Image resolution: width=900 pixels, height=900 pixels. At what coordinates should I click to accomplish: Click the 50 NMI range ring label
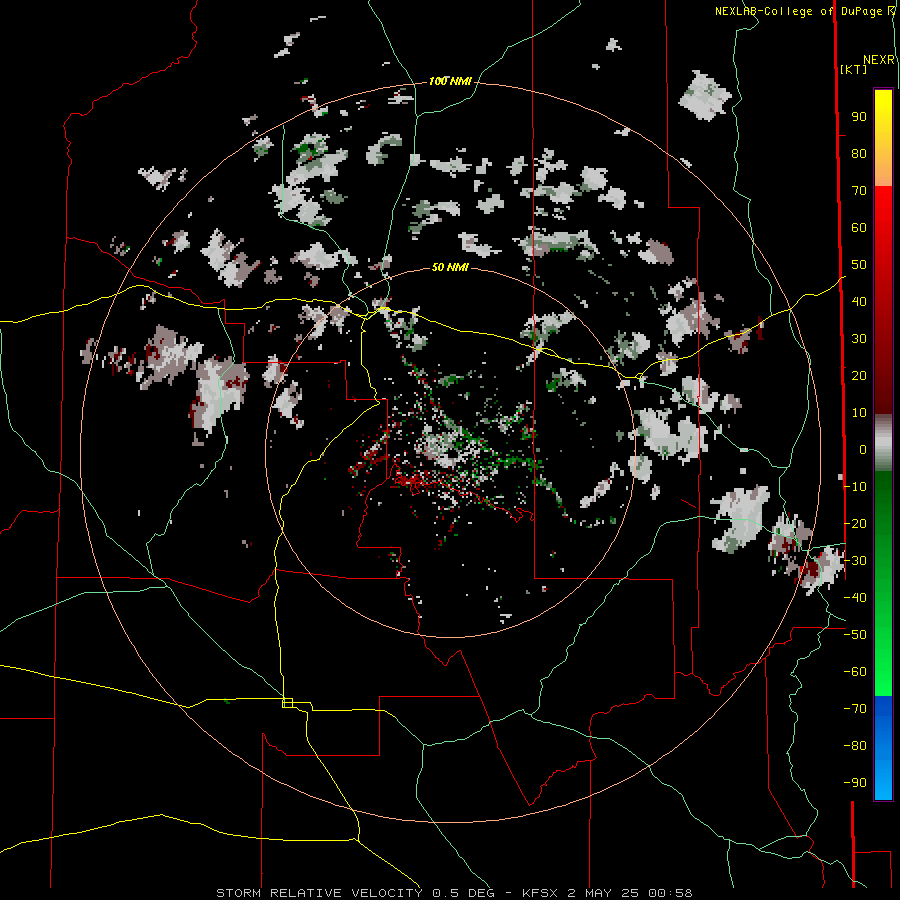tap(450, 267)
